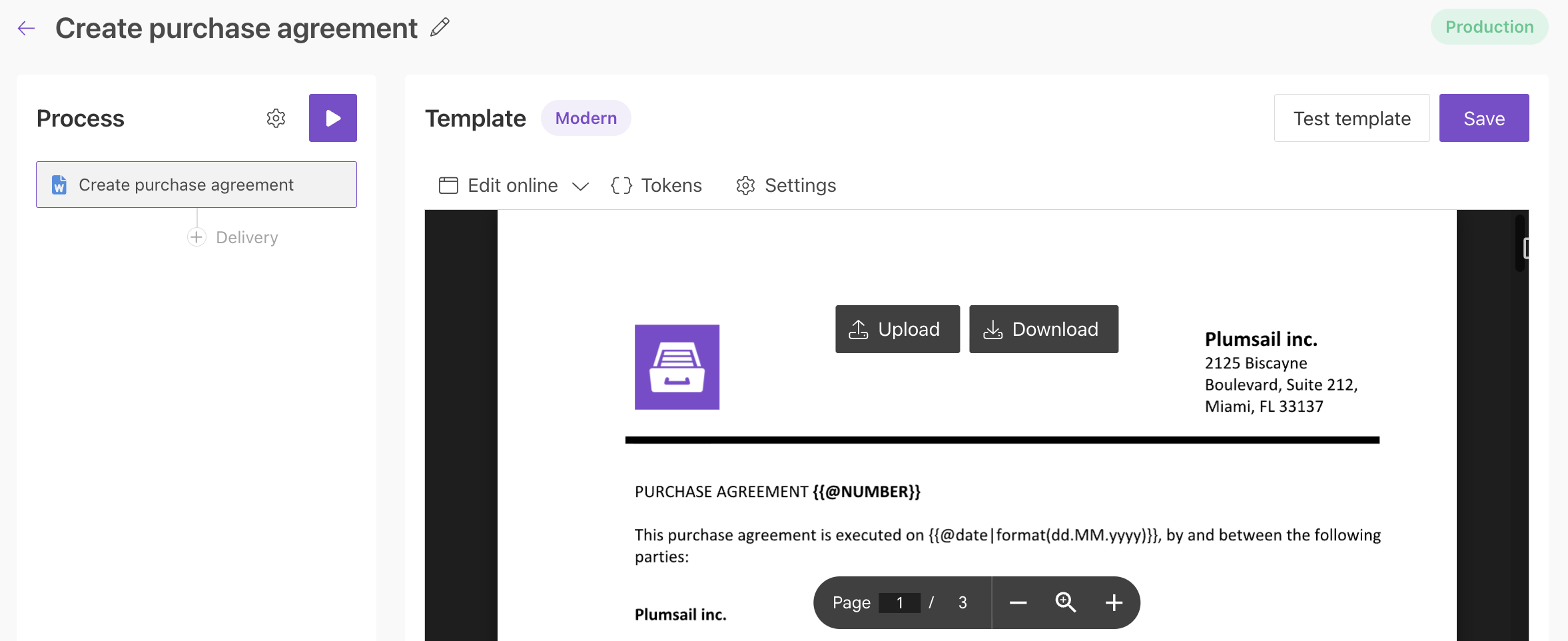Save the template

click(1483, 118)
